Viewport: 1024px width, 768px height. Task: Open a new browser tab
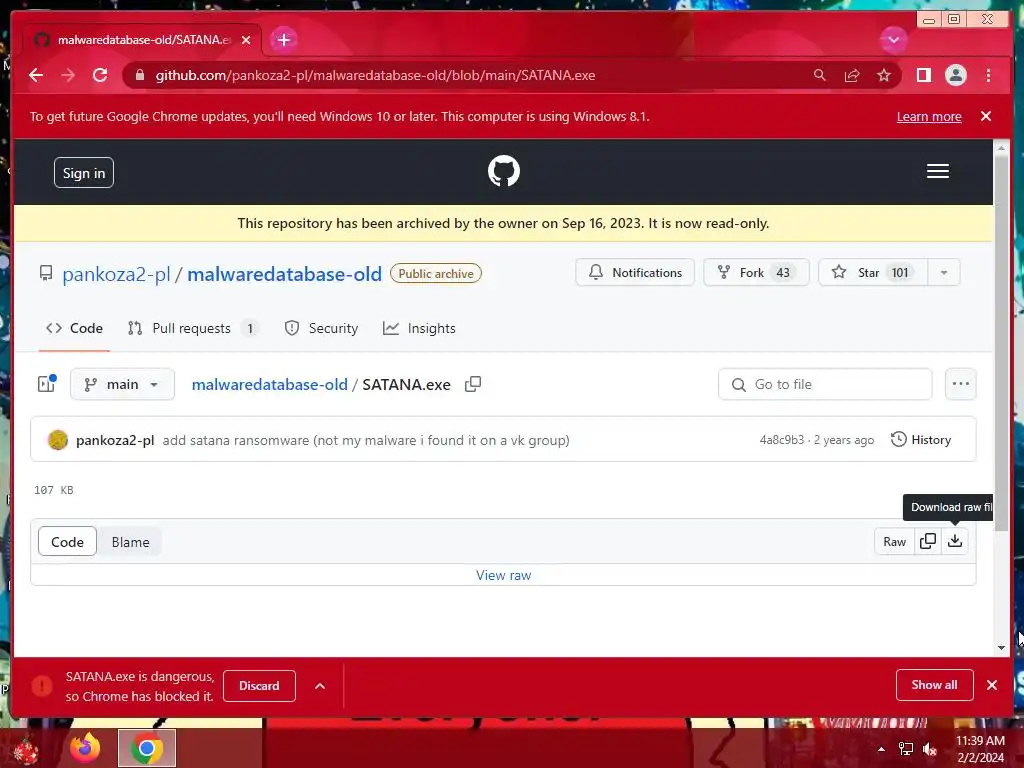(283, 40)
